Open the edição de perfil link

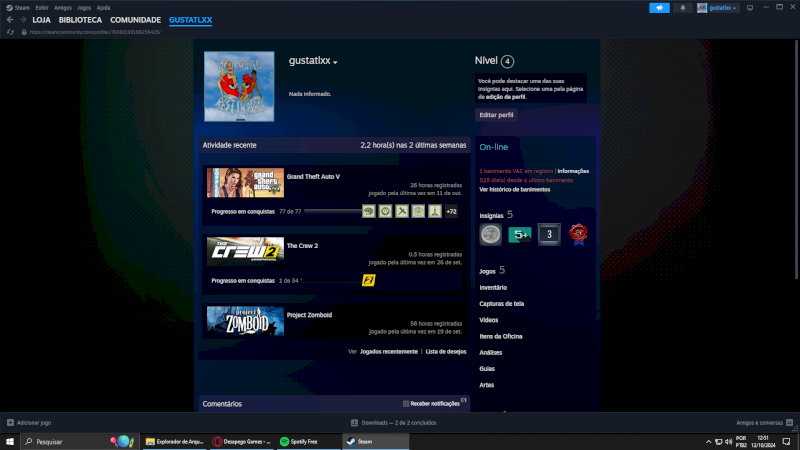point(506,96)
